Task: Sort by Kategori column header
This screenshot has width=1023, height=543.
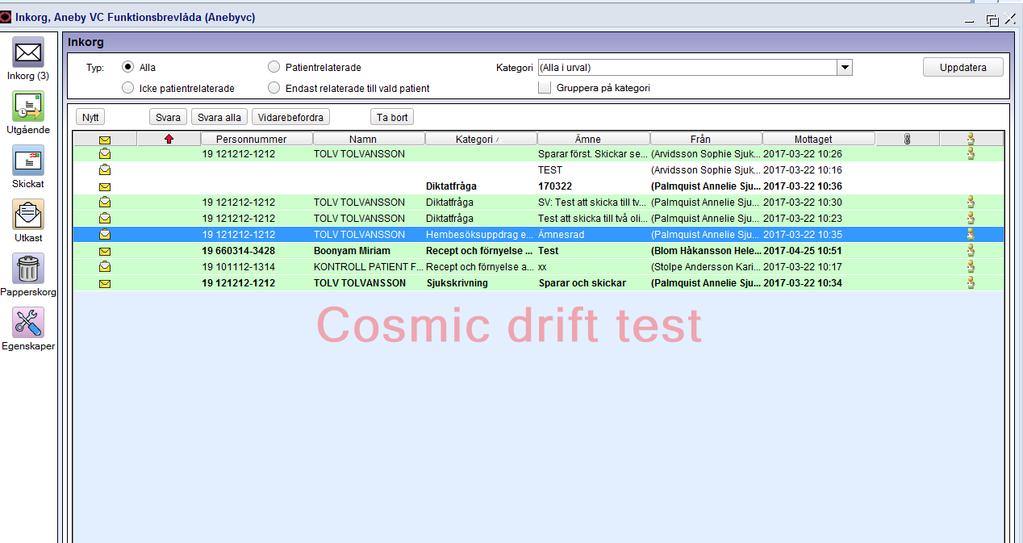Action: pos(481,139)
